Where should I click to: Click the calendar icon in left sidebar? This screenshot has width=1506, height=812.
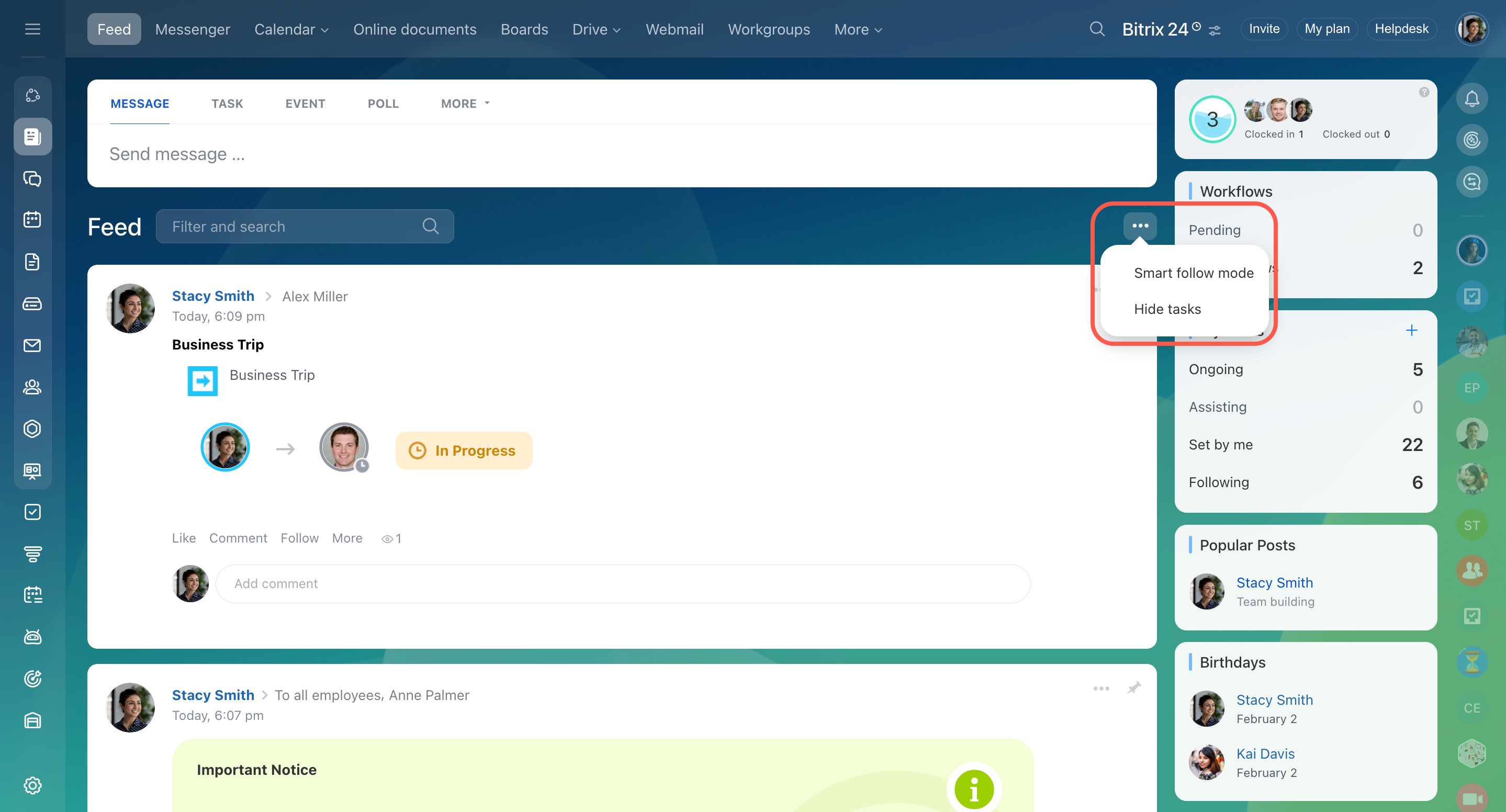(x=32, y=220)
